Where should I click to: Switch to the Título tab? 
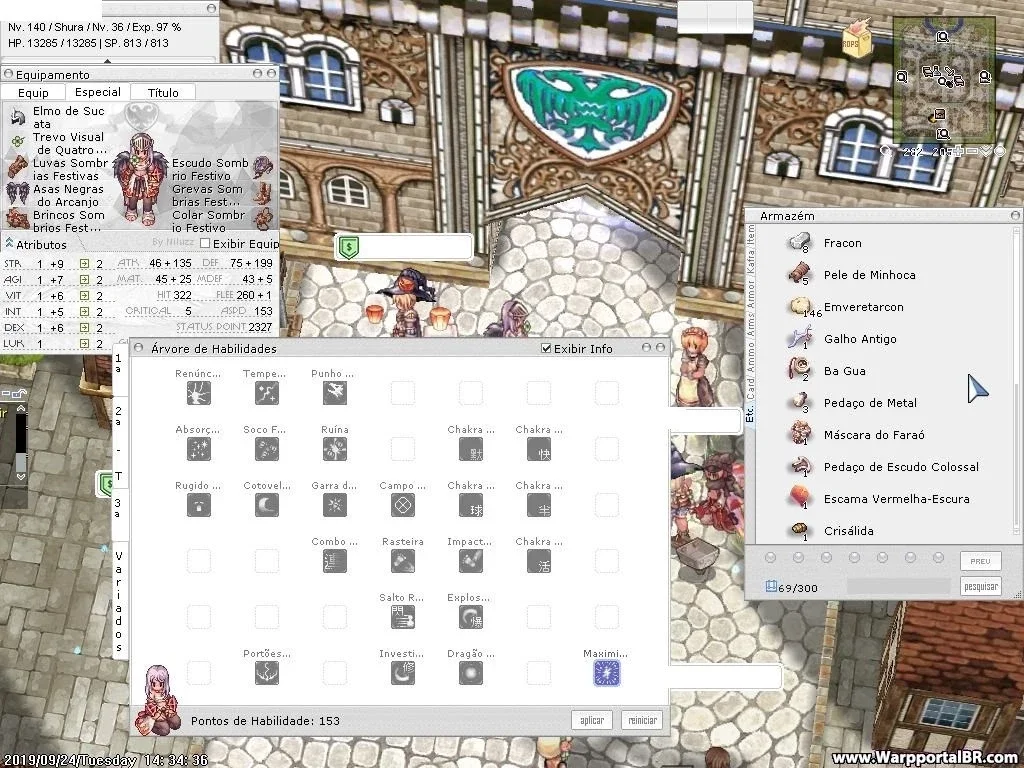coord(163,92)
